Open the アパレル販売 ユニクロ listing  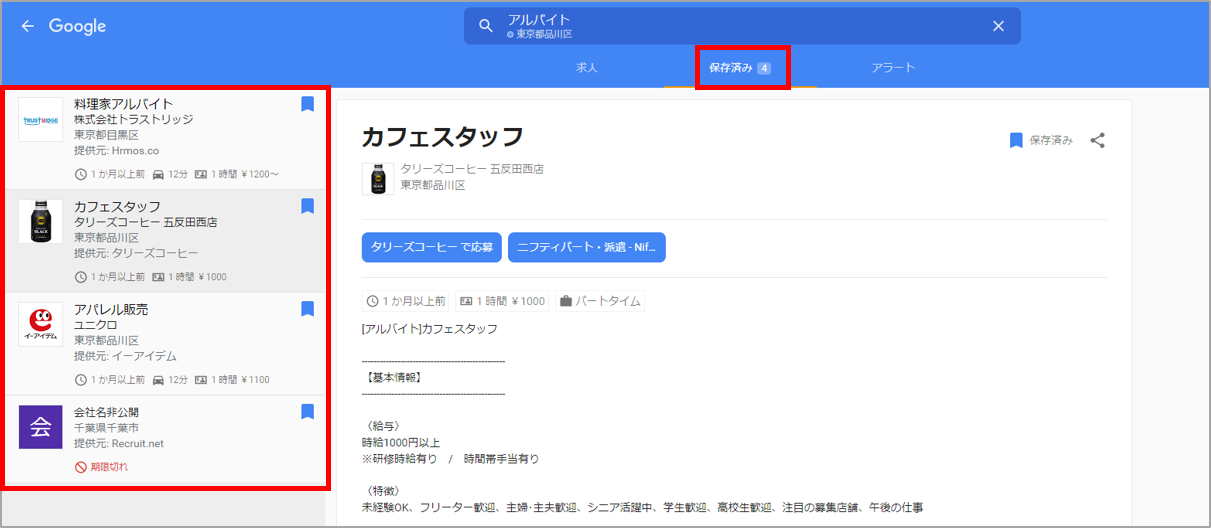(x=166, y=344)
